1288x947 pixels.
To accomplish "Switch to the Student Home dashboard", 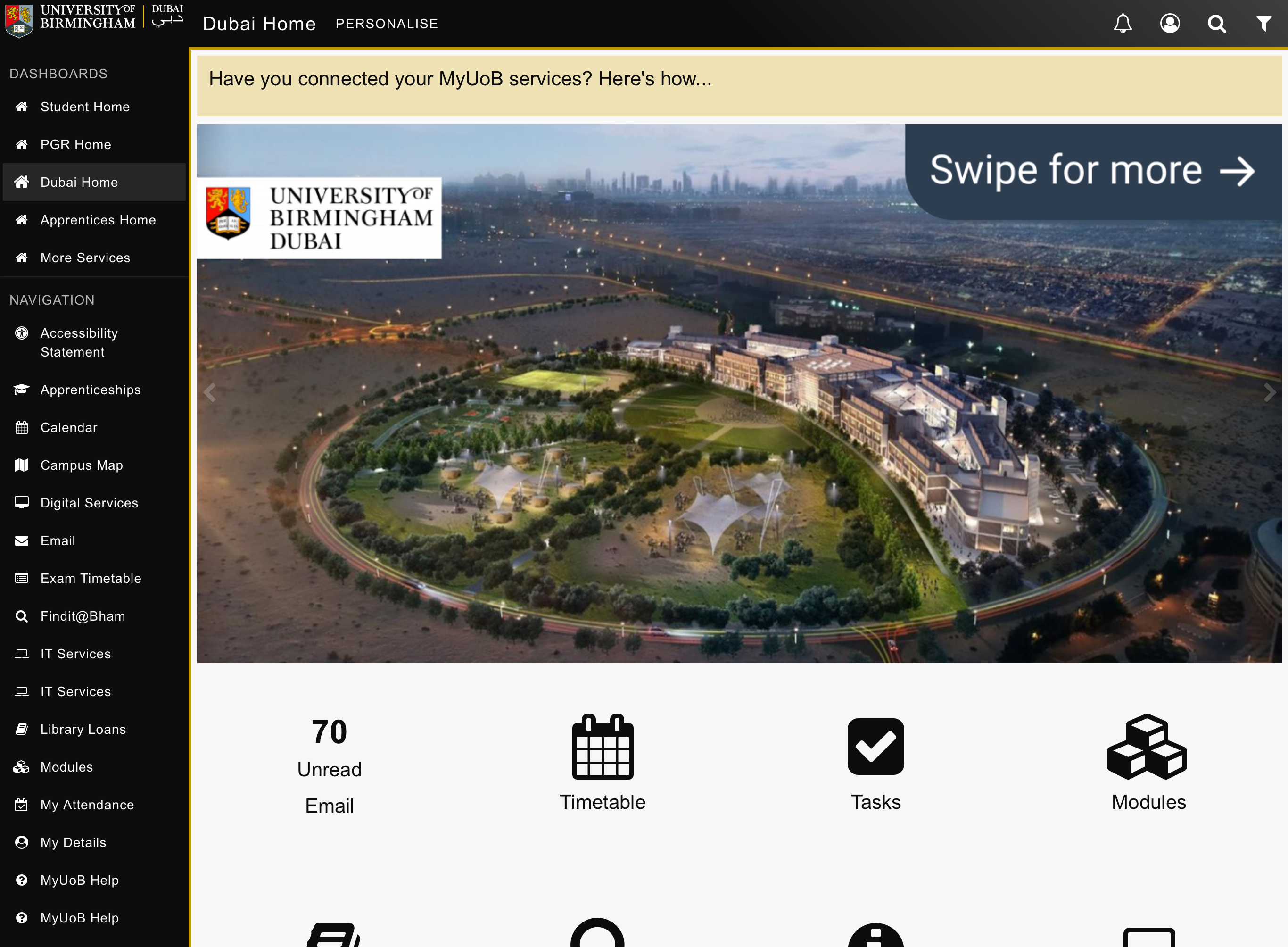I will (x=84, y=107).
